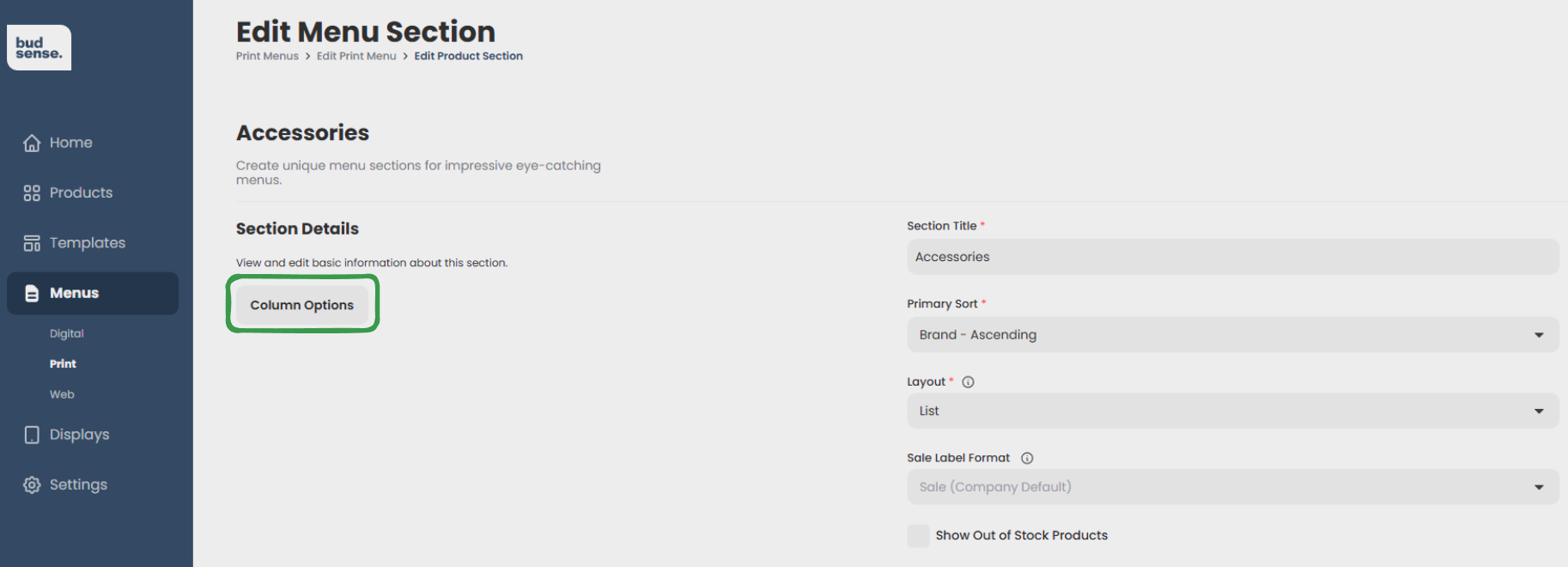Open the Print menus submenu item
Screen dimensions: 1568x567
coord(63,364)
